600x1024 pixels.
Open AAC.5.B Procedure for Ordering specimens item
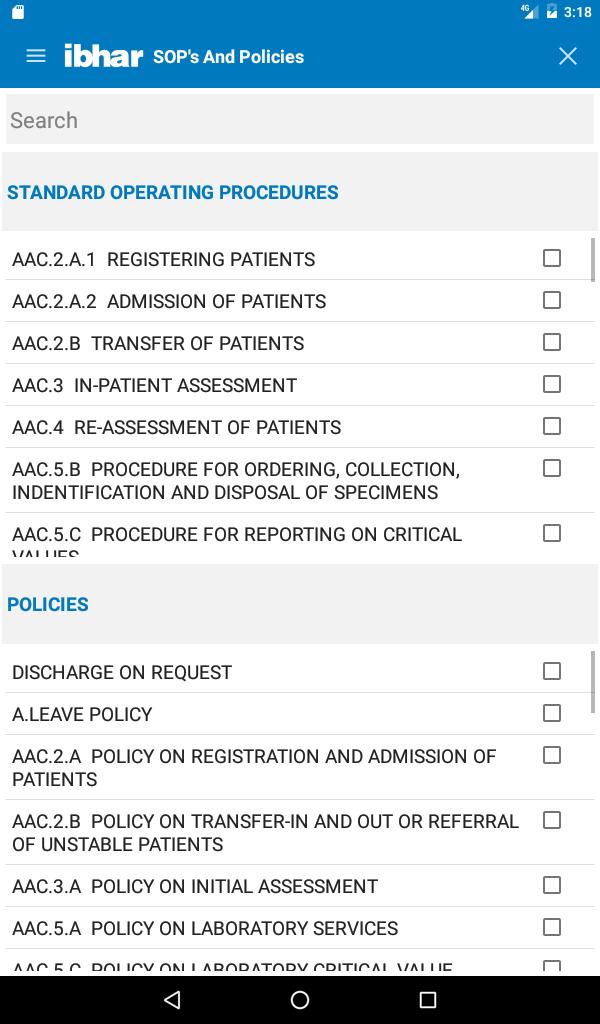pyautogui.click(x=236, y=480)
